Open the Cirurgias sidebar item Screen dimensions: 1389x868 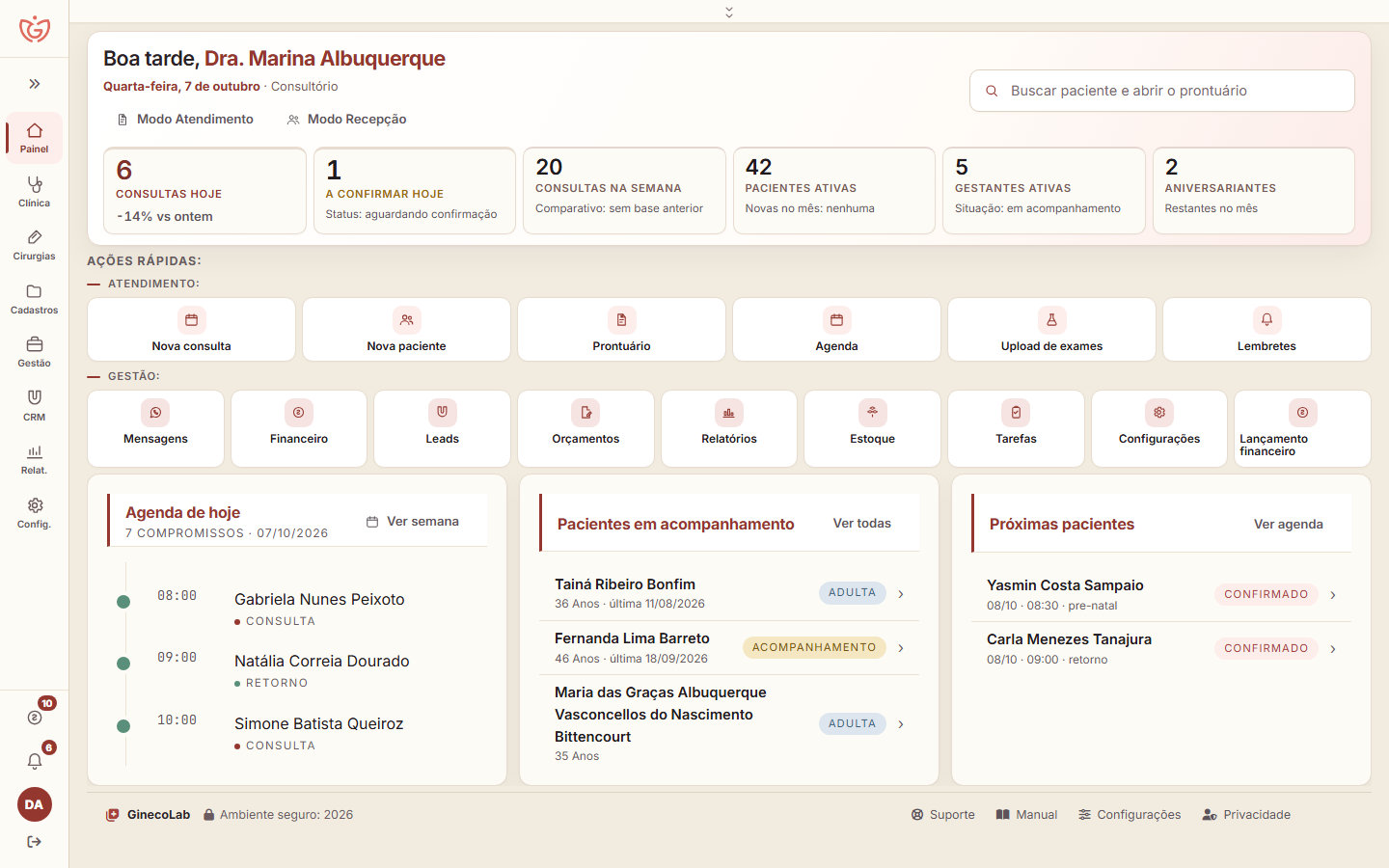[35, 245]
